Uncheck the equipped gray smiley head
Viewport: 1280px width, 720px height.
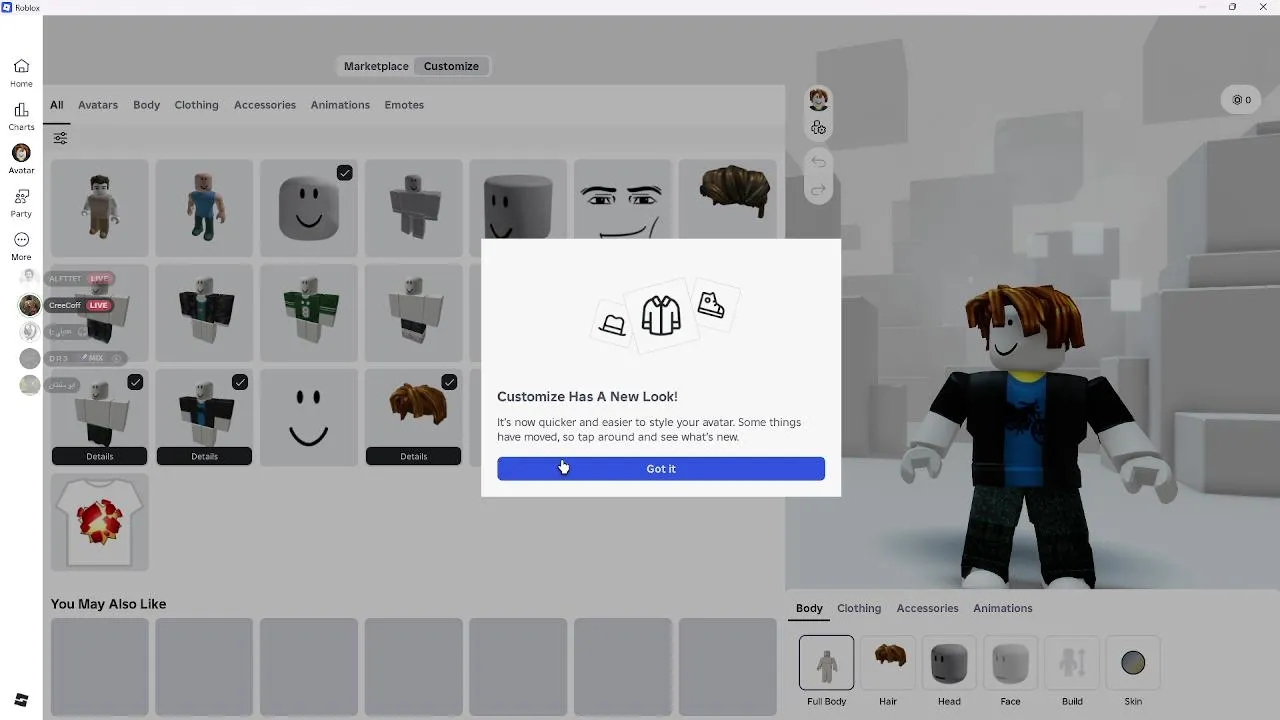(x=344, y=173)
